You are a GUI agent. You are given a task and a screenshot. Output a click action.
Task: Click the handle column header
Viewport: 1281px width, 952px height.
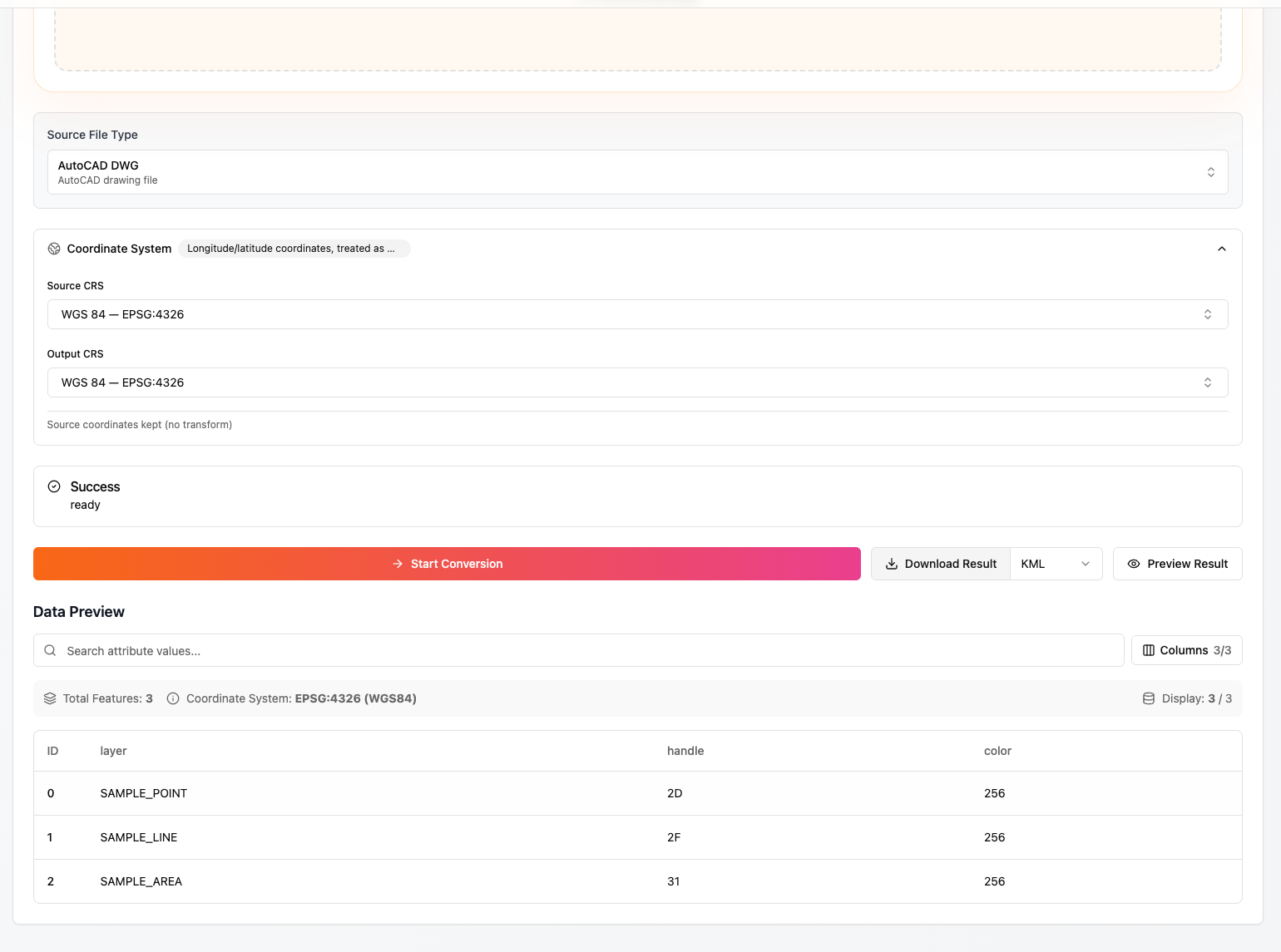point(685,751)
